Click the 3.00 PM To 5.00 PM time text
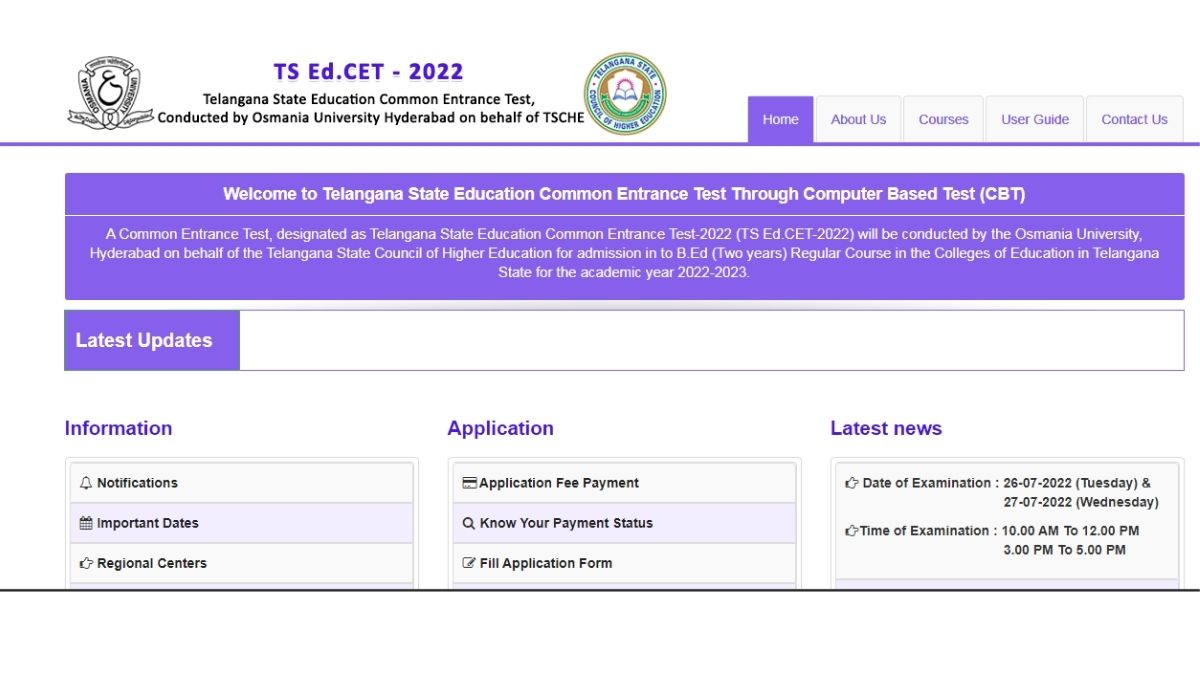 [1064, 550]
